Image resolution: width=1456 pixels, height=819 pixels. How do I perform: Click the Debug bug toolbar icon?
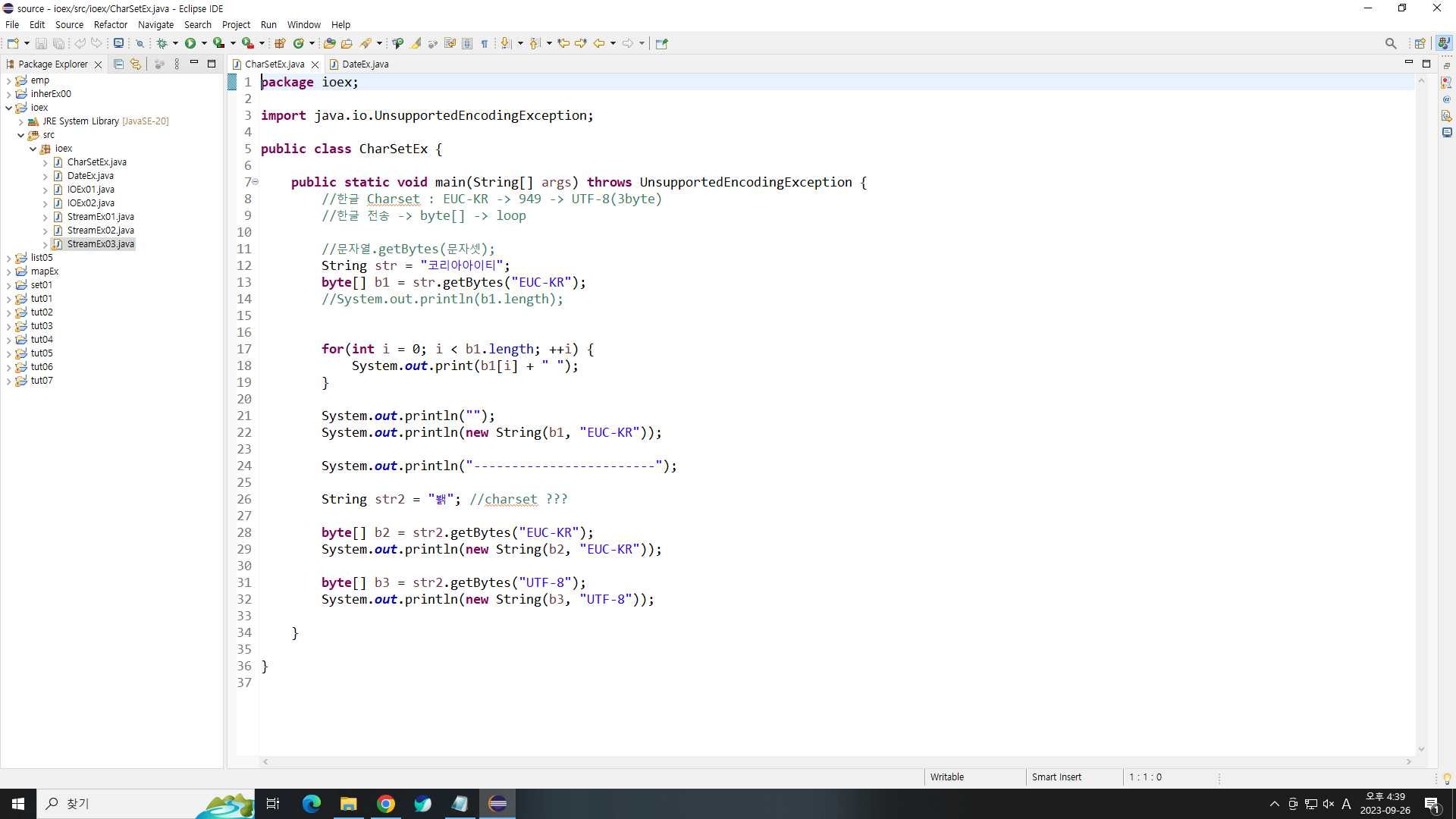162,43
